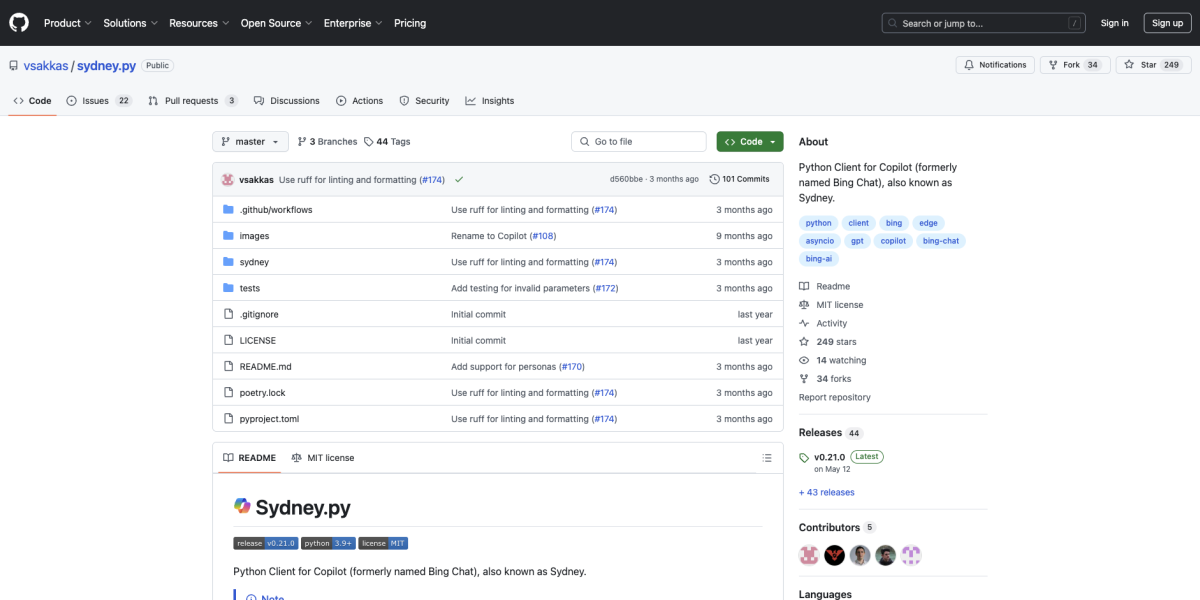Open the Notifications sign-in button
Viewport: 1200px width, 600px height.
point(995,65)
